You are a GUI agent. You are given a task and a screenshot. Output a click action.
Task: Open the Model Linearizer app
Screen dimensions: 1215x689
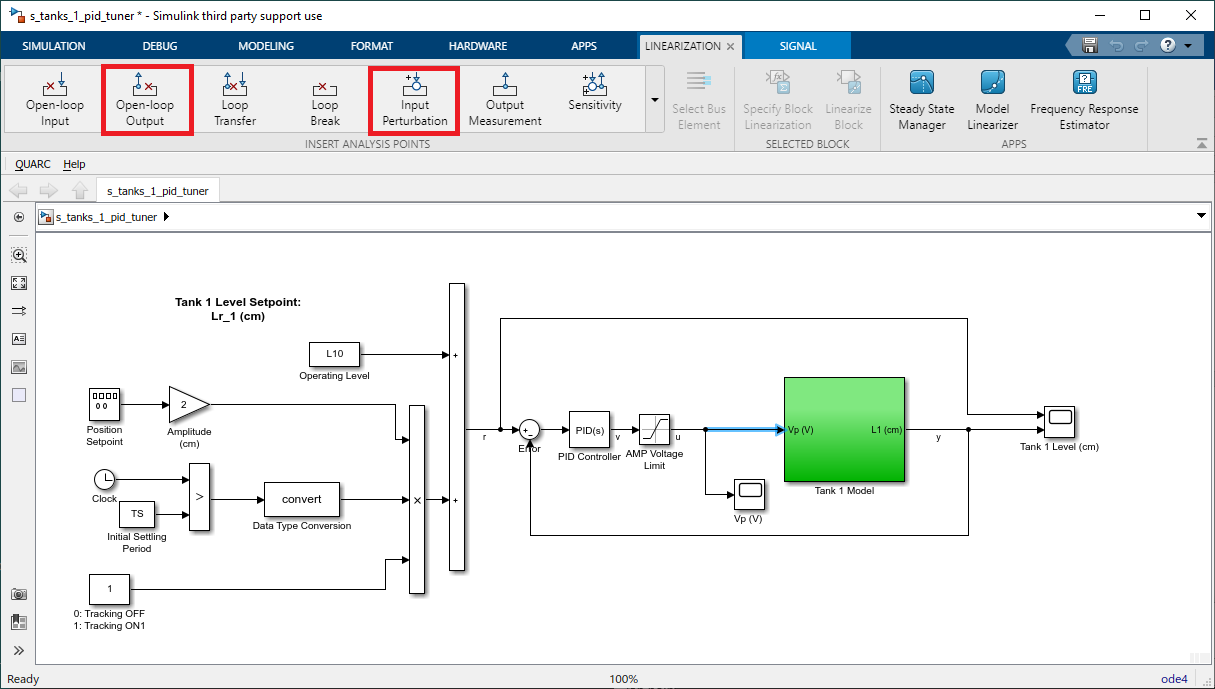[x=992, y=100]
